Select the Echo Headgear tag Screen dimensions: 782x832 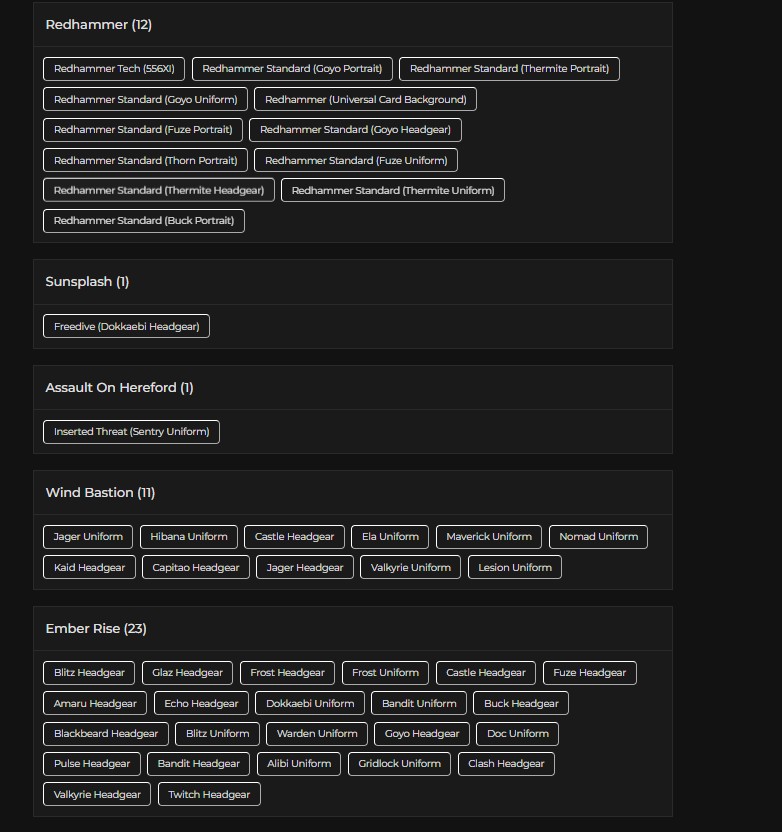[x=201, y=703]
